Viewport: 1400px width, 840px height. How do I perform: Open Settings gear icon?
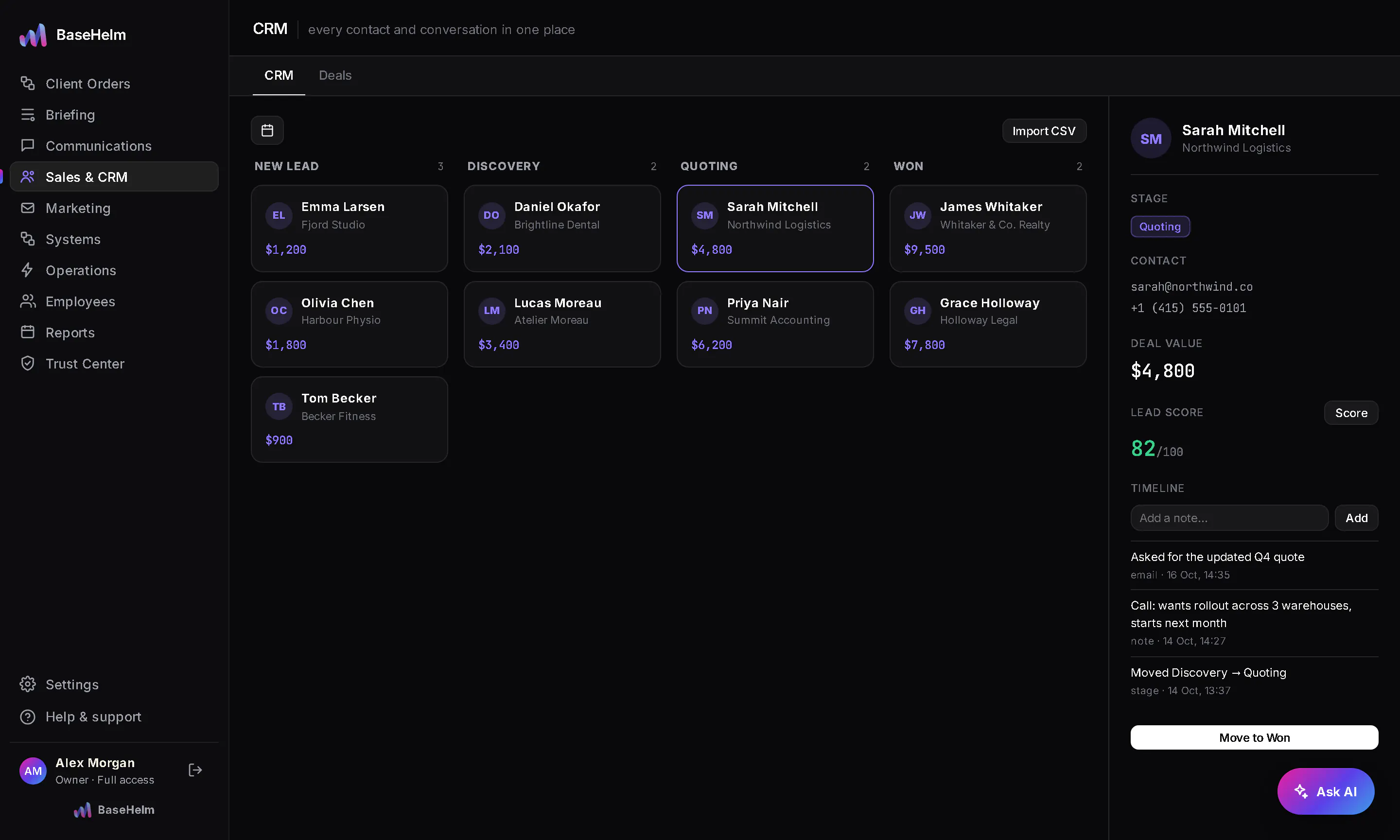click(27, 684)
